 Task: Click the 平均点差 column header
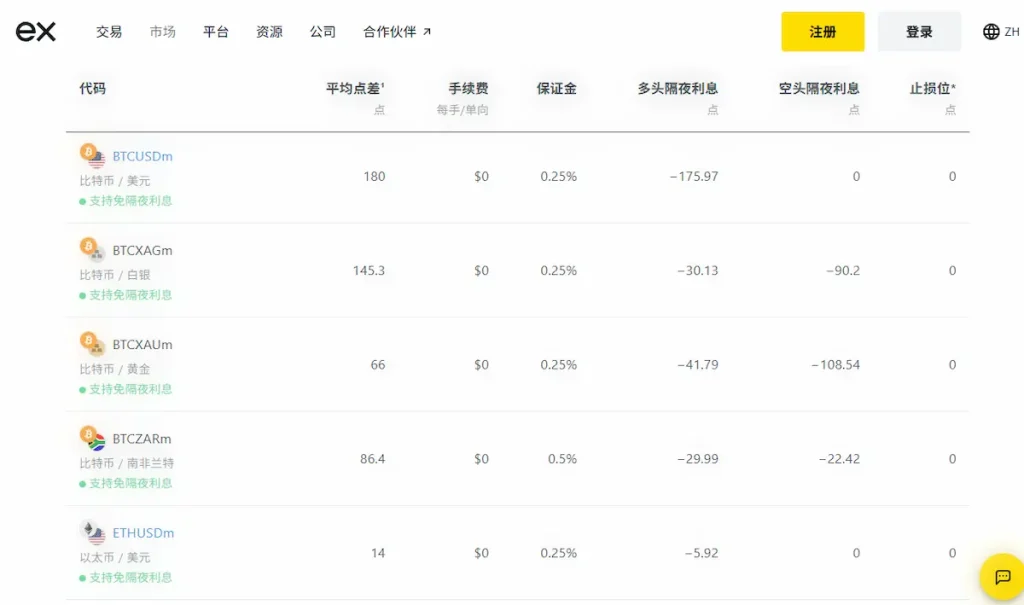[x=355, y=89]
